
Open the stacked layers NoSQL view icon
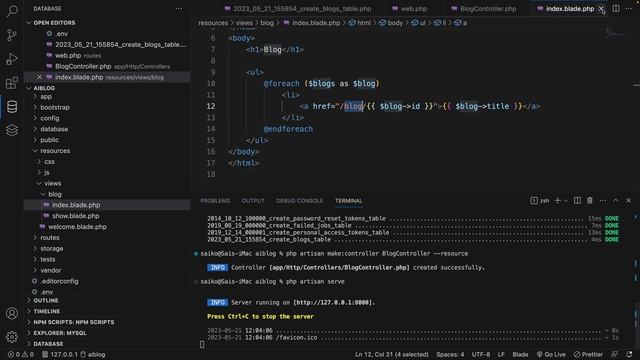(x=12, y=130)
